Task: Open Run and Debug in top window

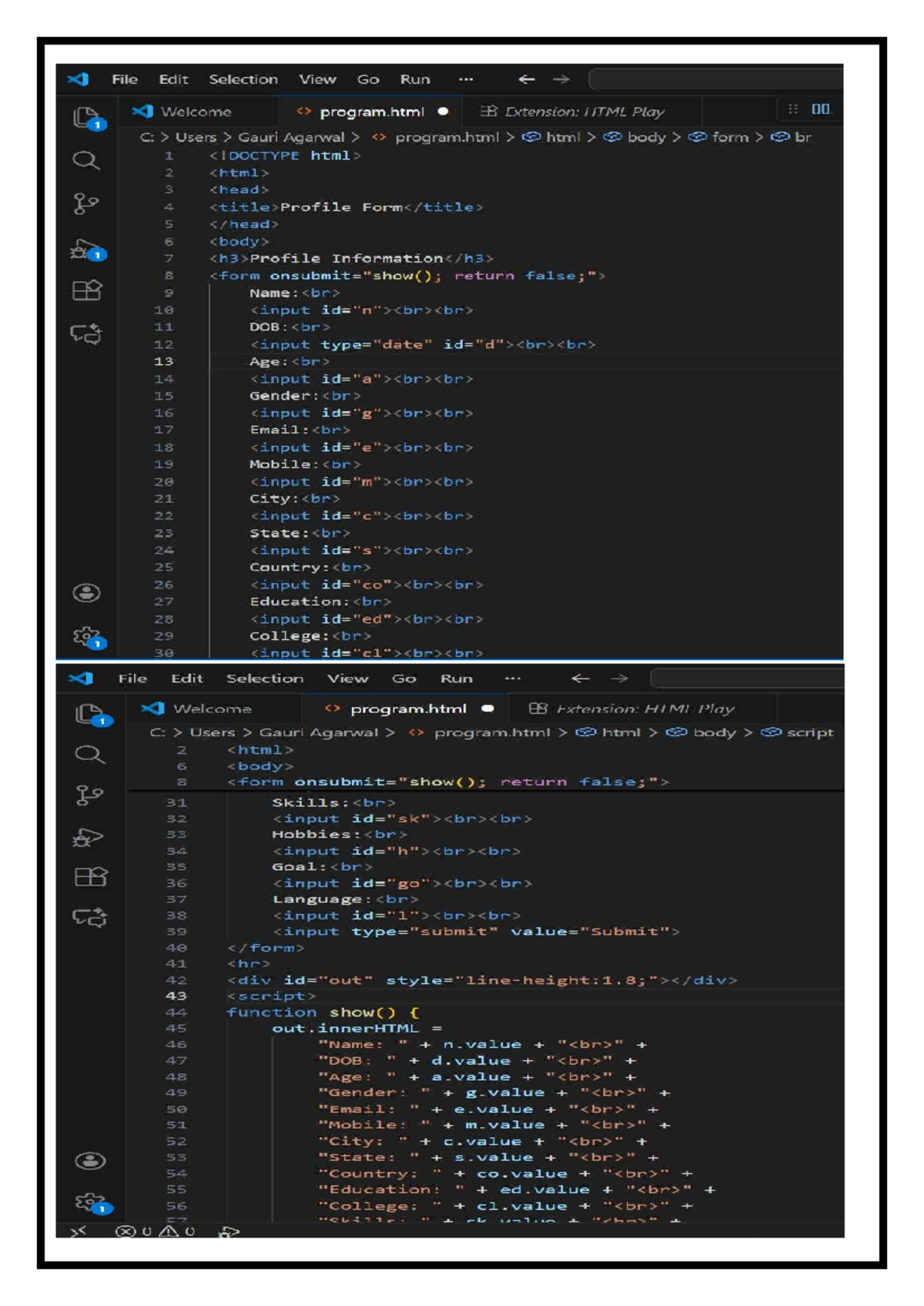Action: tap(87, 250)
